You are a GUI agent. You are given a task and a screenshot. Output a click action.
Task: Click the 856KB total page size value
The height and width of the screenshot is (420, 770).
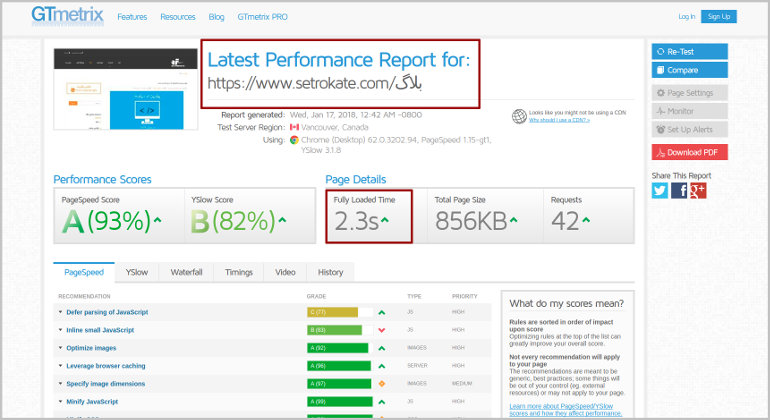[x=471, y=221]
